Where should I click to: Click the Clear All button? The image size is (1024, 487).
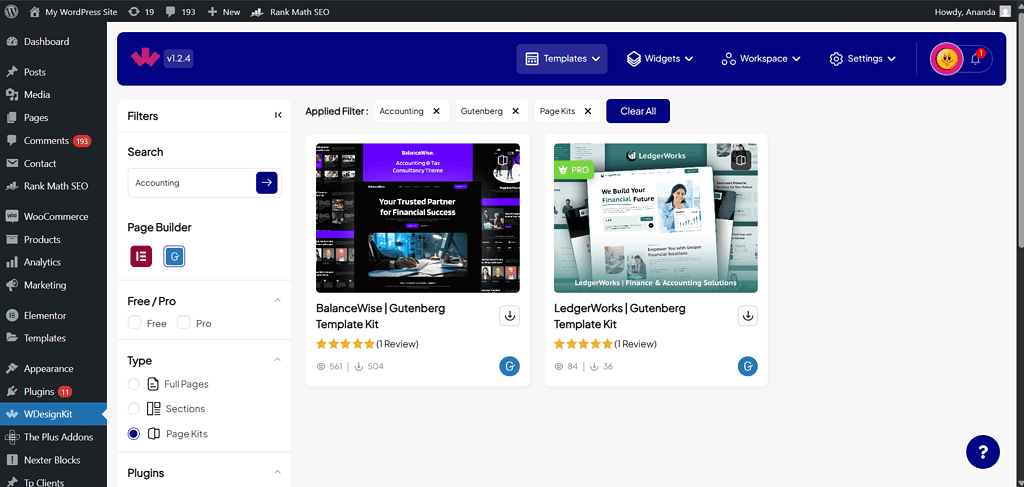(638, 111)
